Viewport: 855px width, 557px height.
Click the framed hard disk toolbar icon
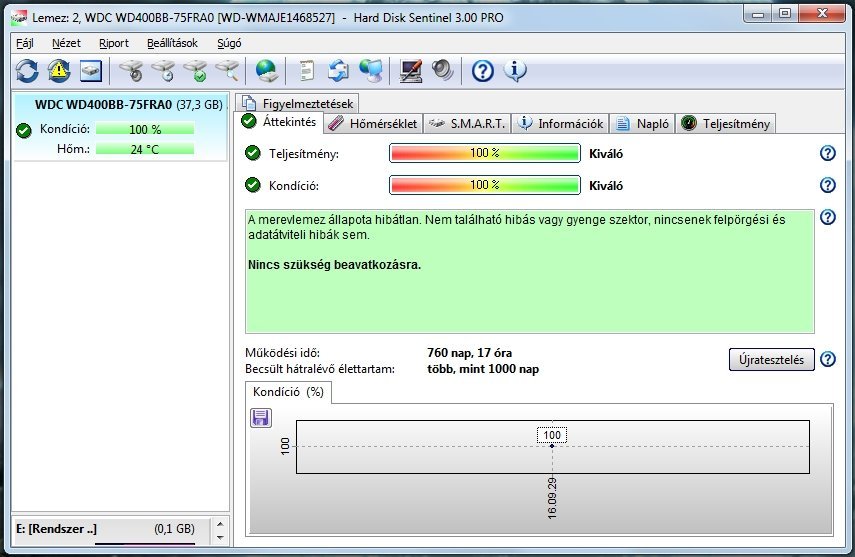click(91, 71)
